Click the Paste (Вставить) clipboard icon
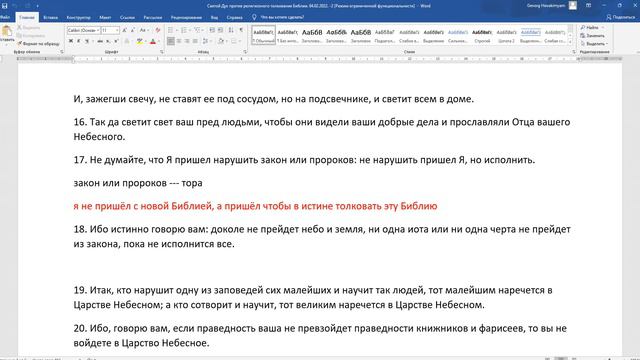The width and height of the screenshot is (640, 360). tap(7, 32)
